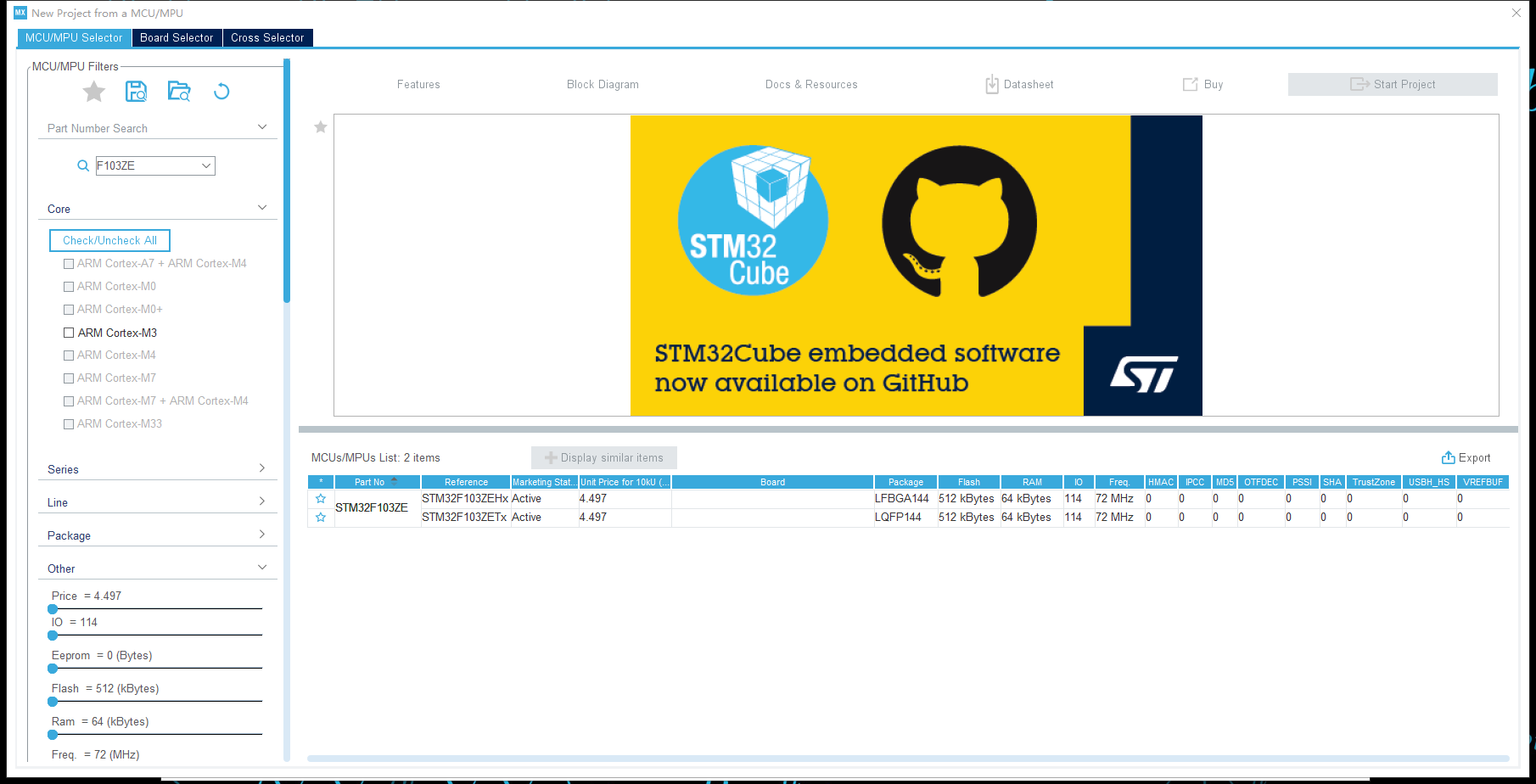Toggle ARM Cortex-A7 + ARM Cortex-M4 checkbox

pos(69,264)
